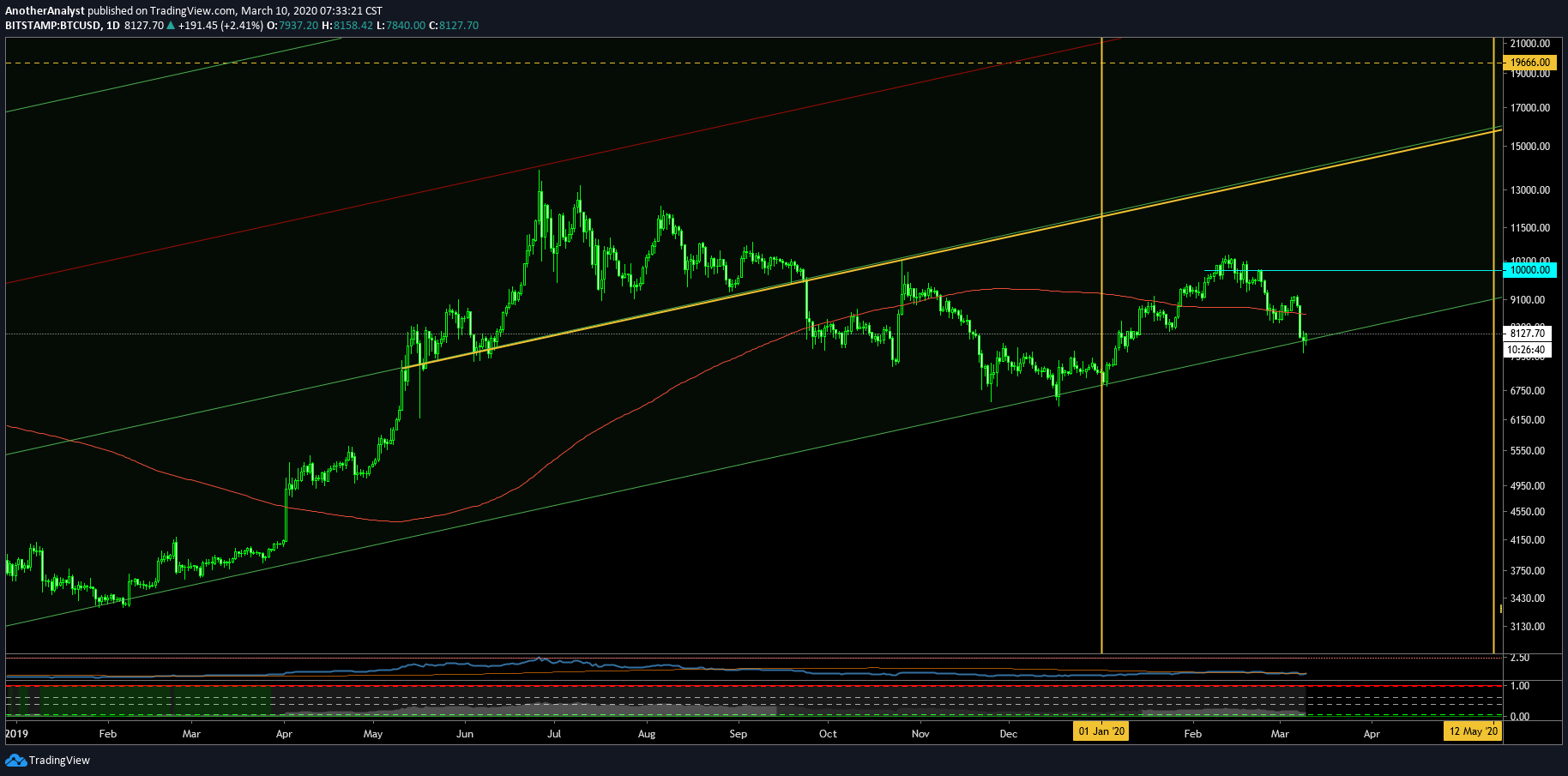Screen dimensions: 1568x776
Task: Click the 17000.00 price axis label
Action: (x=1530, y=108)
